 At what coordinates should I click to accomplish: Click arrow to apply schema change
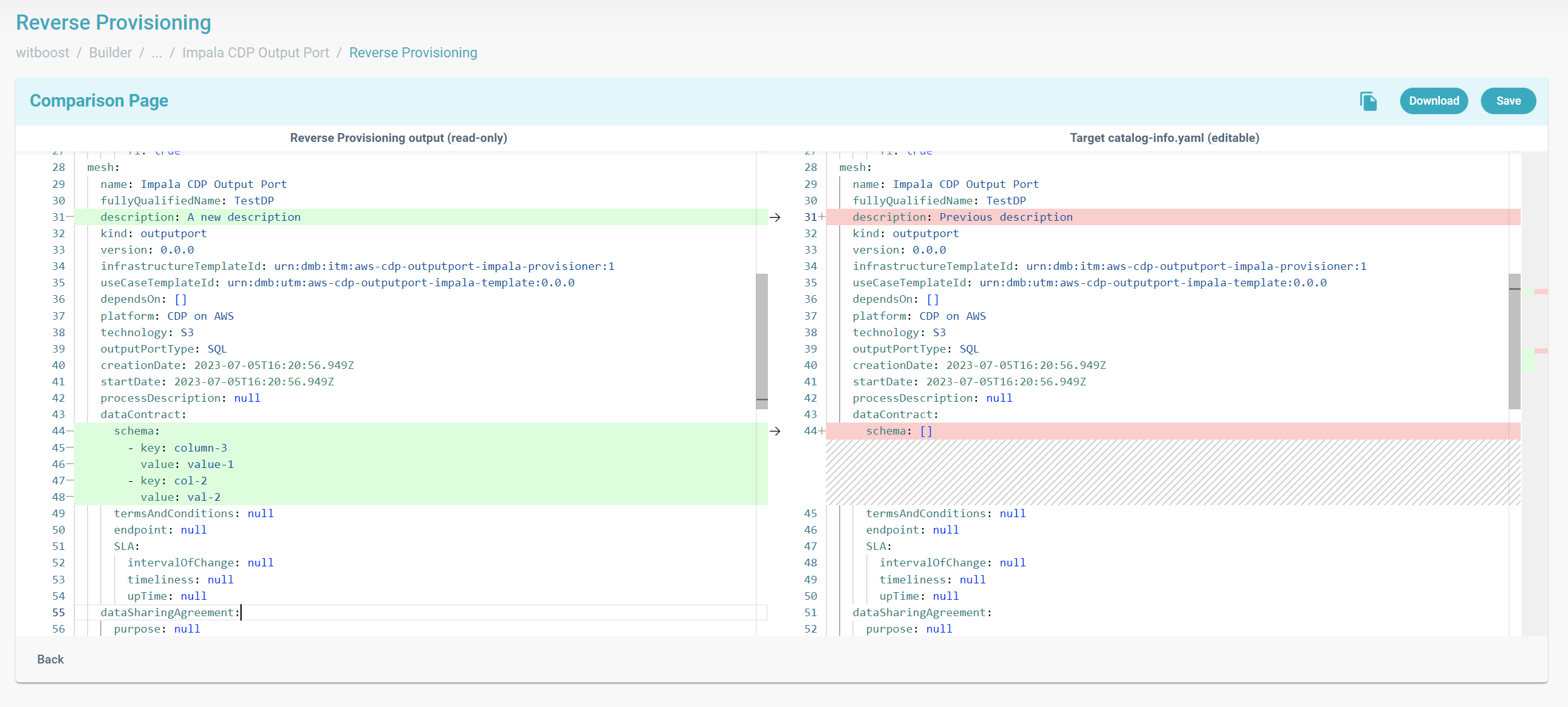(775, 431)
